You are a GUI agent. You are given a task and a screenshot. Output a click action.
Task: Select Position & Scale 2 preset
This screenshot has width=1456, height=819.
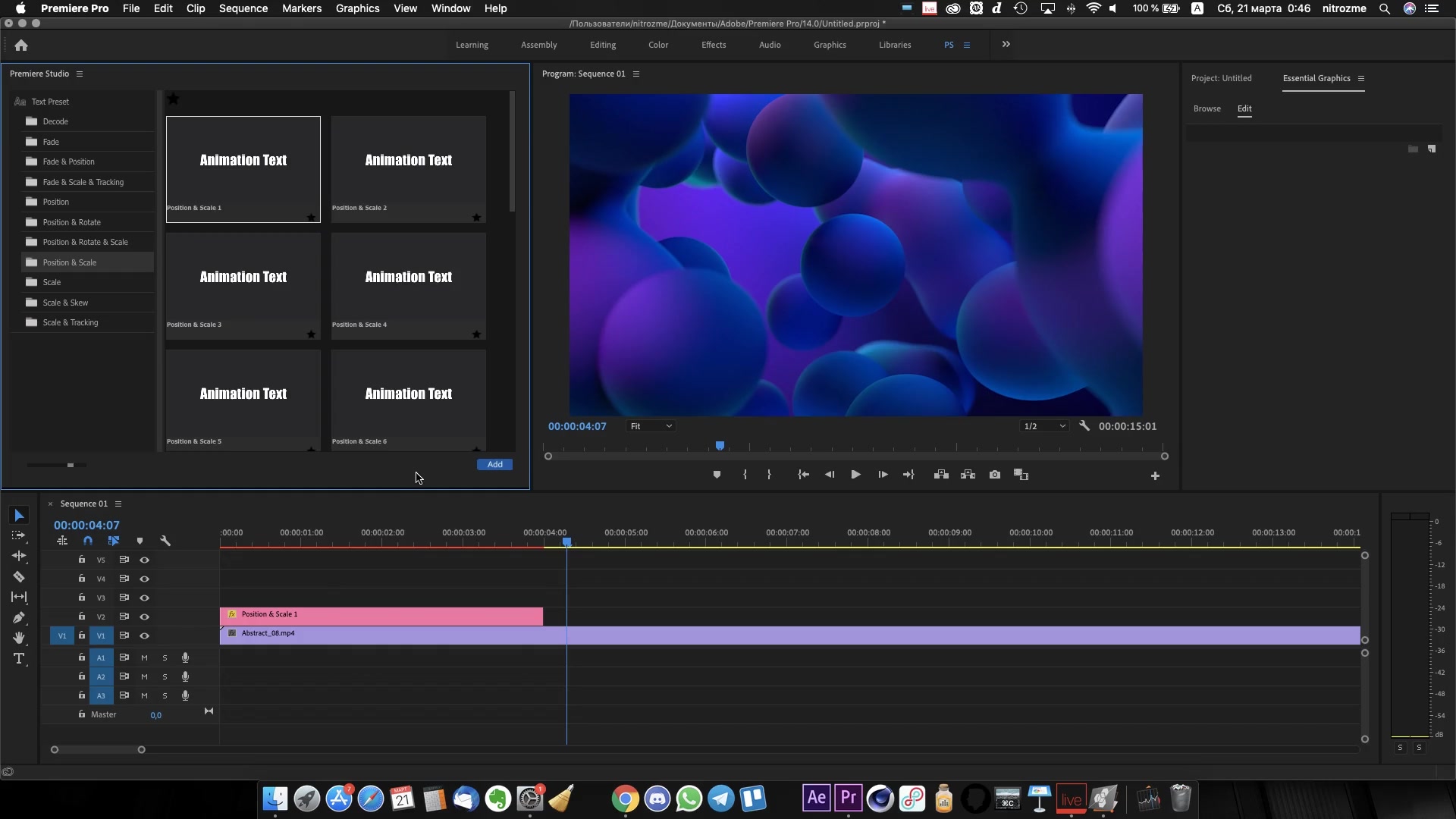click(x=409, y=169)
